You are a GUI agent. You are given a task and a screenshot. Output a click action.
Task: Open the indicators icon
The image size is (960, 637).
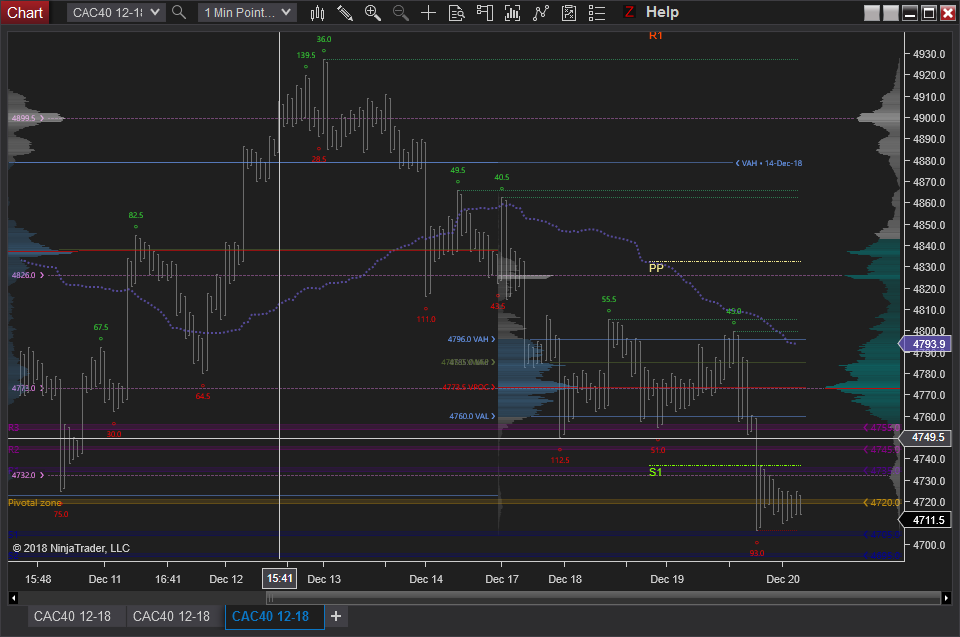click(x=541, y=13)
